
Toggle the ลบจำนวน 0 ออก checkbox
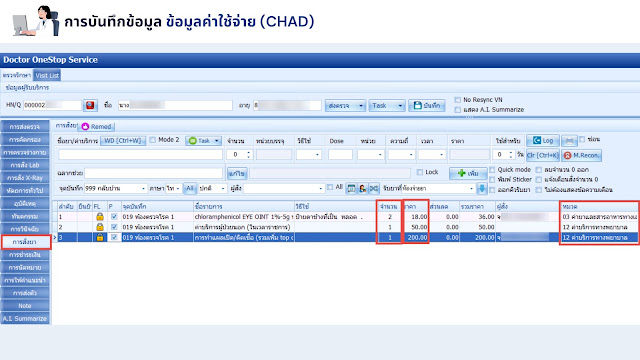coord(539,169)
